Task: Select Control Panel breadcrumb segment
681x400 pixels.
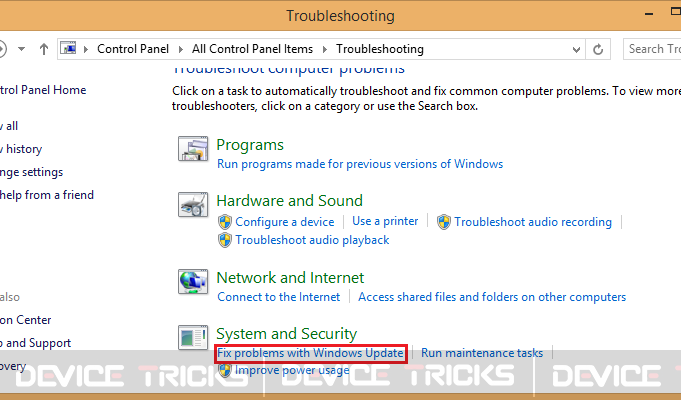Action: (x=133, y=49)
